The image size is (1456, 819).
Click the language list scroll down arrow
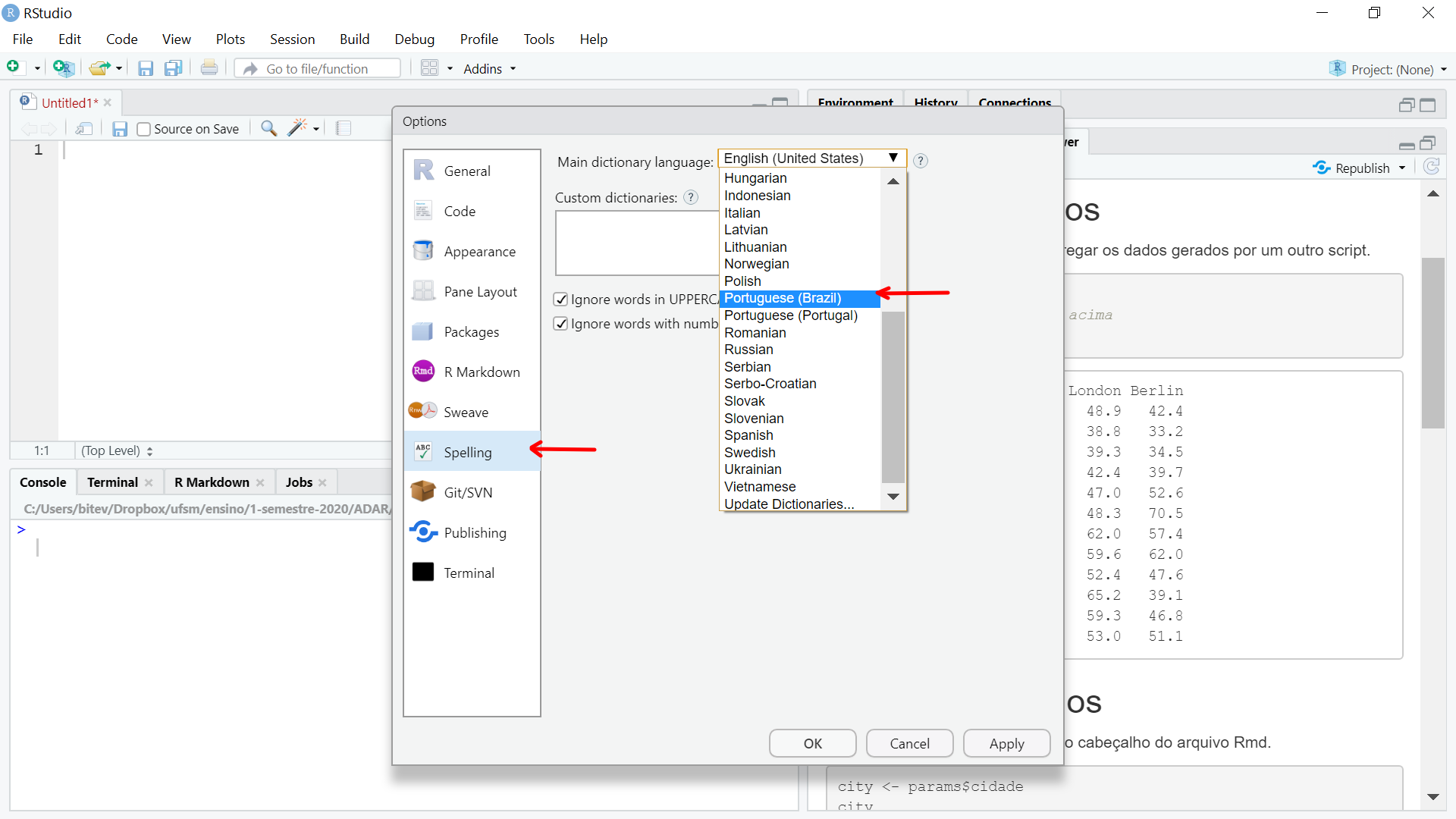coord(893,497)
